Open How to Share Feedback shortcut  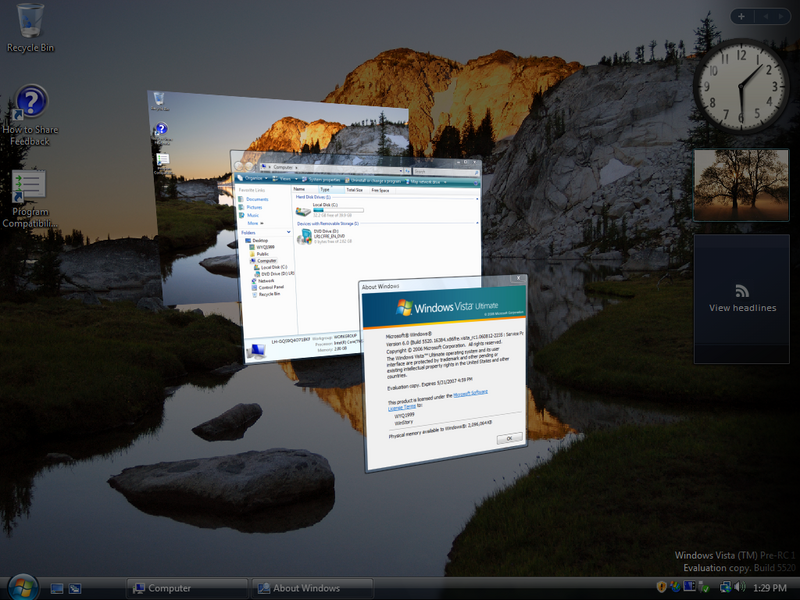tap(30, 115)
